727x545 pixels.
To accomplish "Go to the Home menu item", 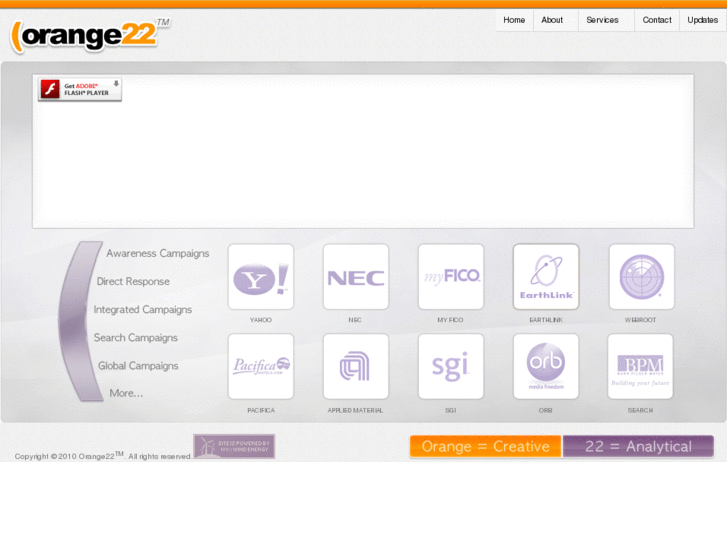I will 514,20.
